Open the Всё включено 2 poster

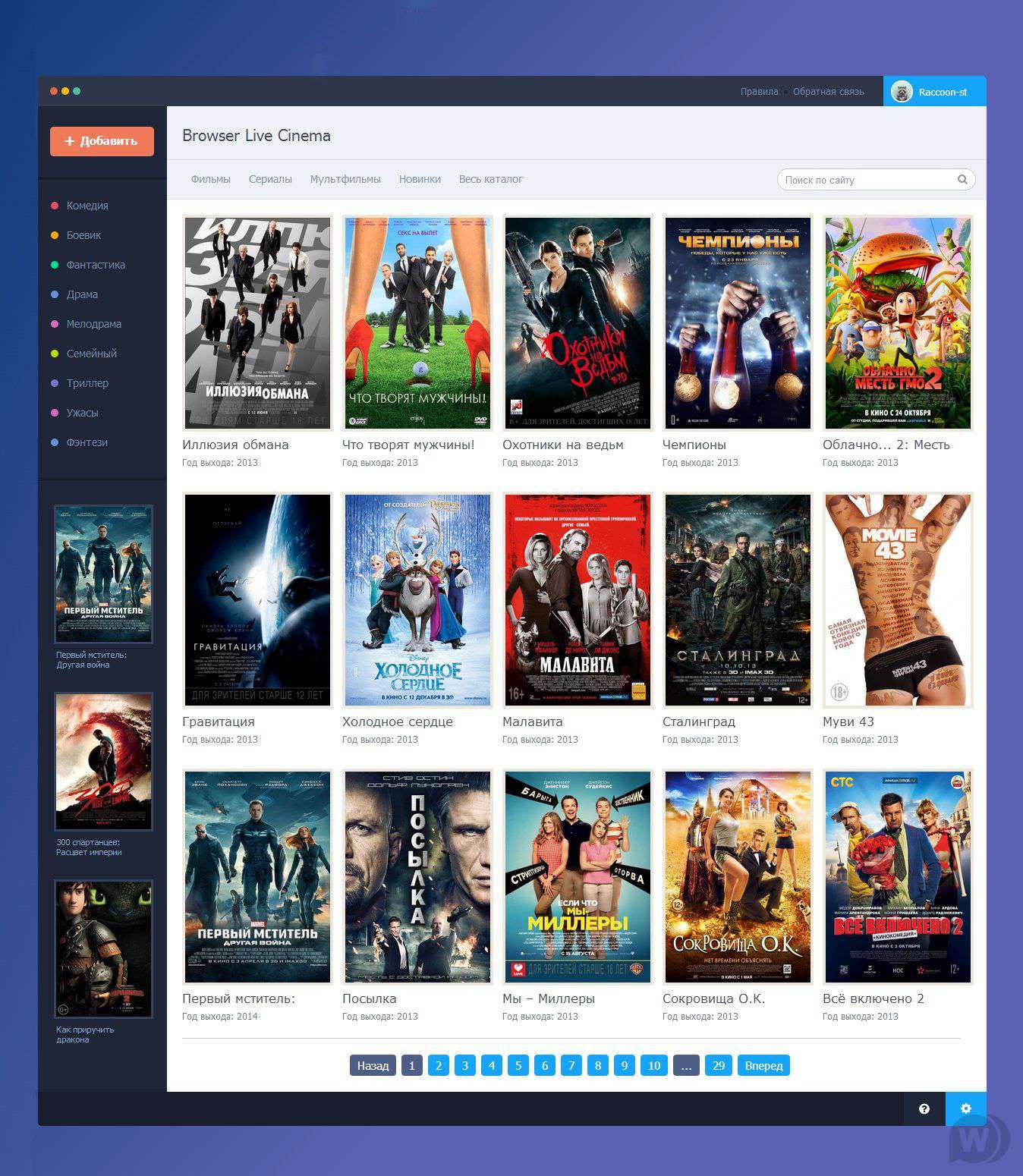click(x=898, y=877)
